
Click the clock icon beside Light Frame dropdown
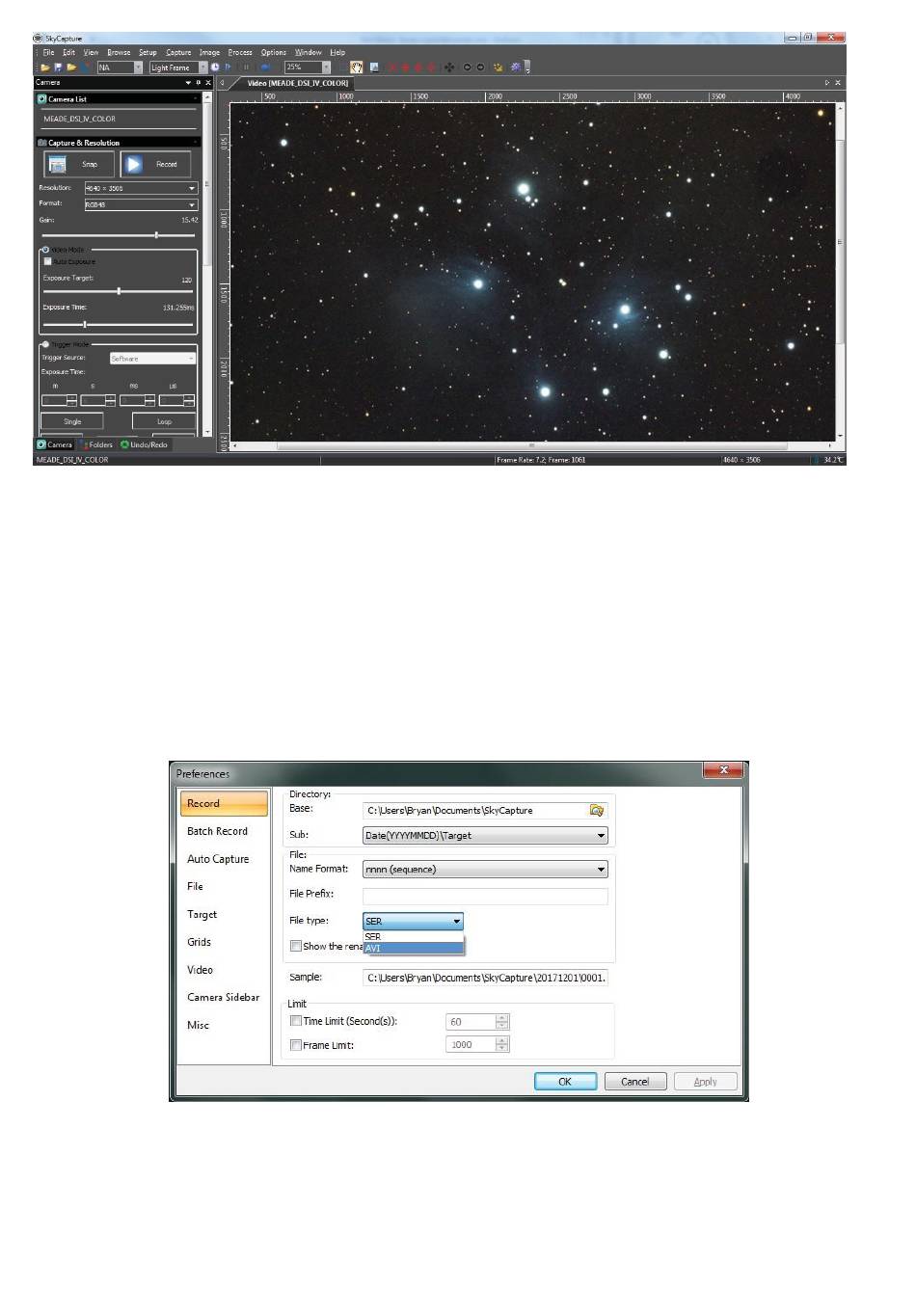coord(215,67)
